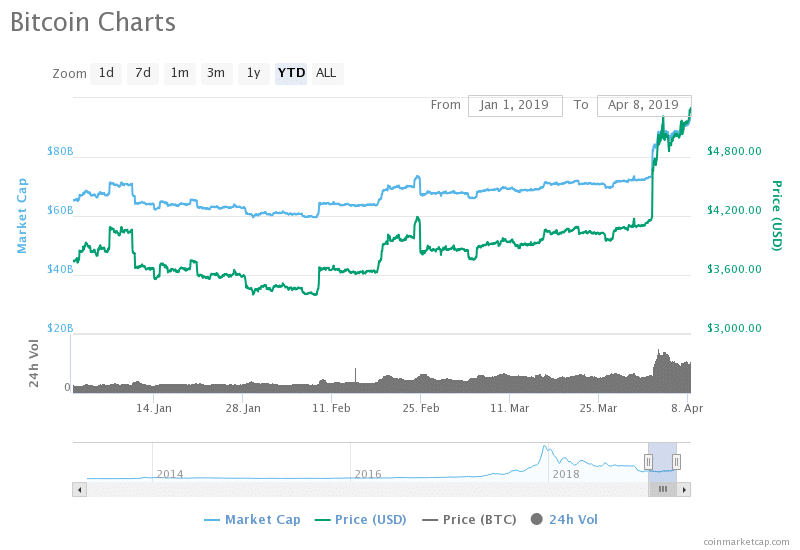The height and width of the screenshot is (550, 800).
Task: Click the navigator left range handle
Action: tap(648, 462)
